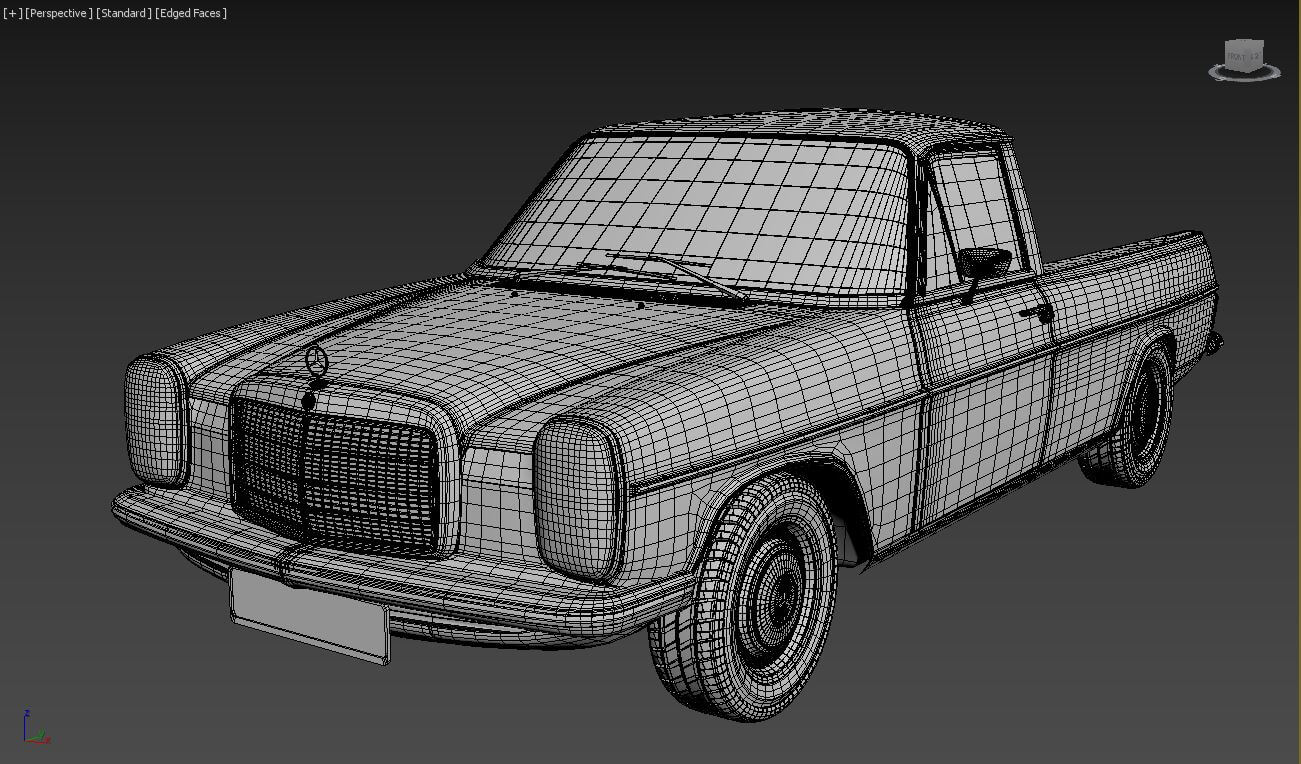Select the windshield glass surface
The height and width of the screenshot is (764, 1301).
pos(700,215)
